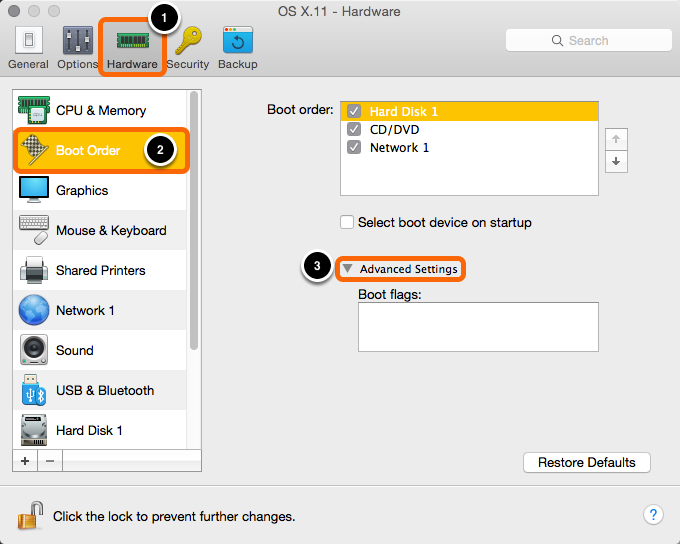
Task: Click the CPU & Memory icon
Action: (x=34, y=110)
